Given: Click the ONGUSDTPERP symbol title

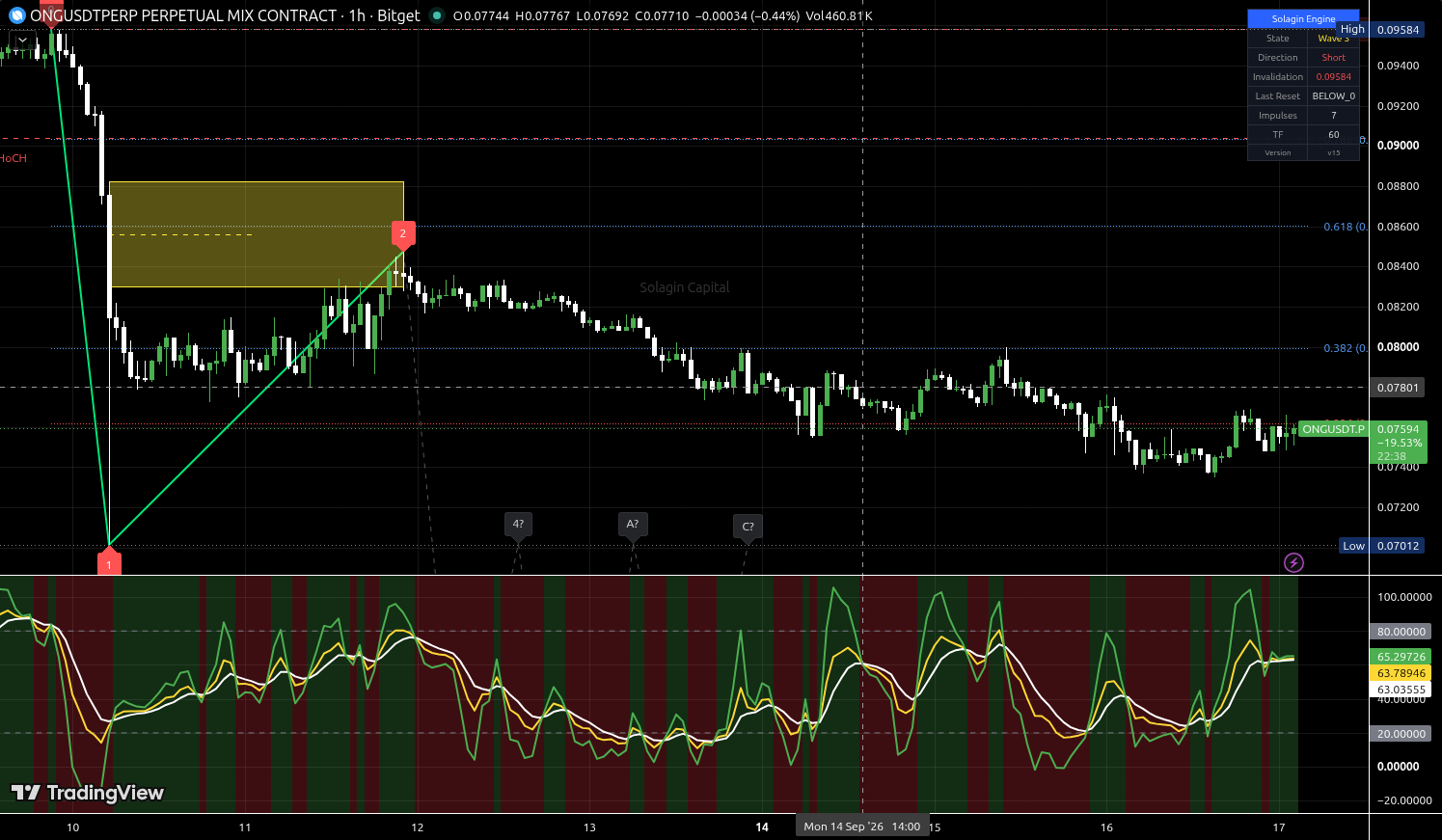Looking at the screenshot, I should 183,15.
